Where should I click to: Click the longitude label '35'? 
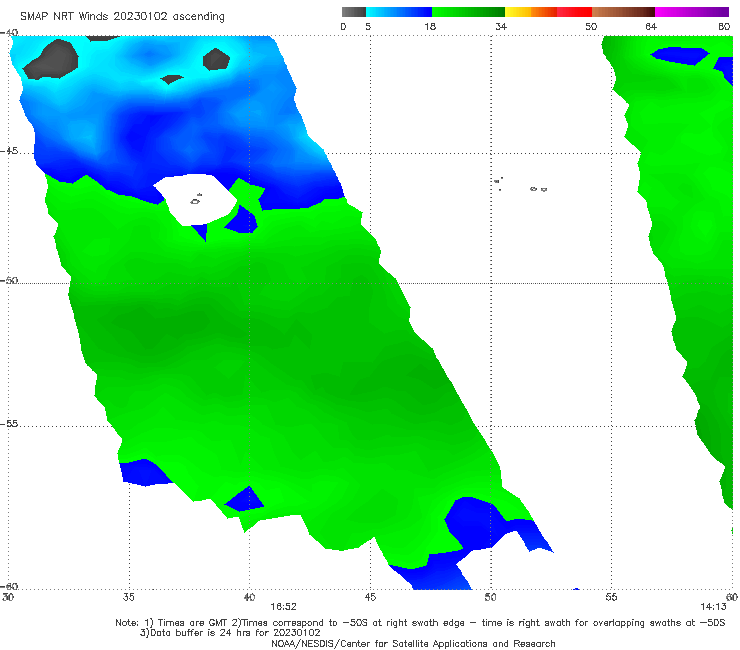[128, 597]
